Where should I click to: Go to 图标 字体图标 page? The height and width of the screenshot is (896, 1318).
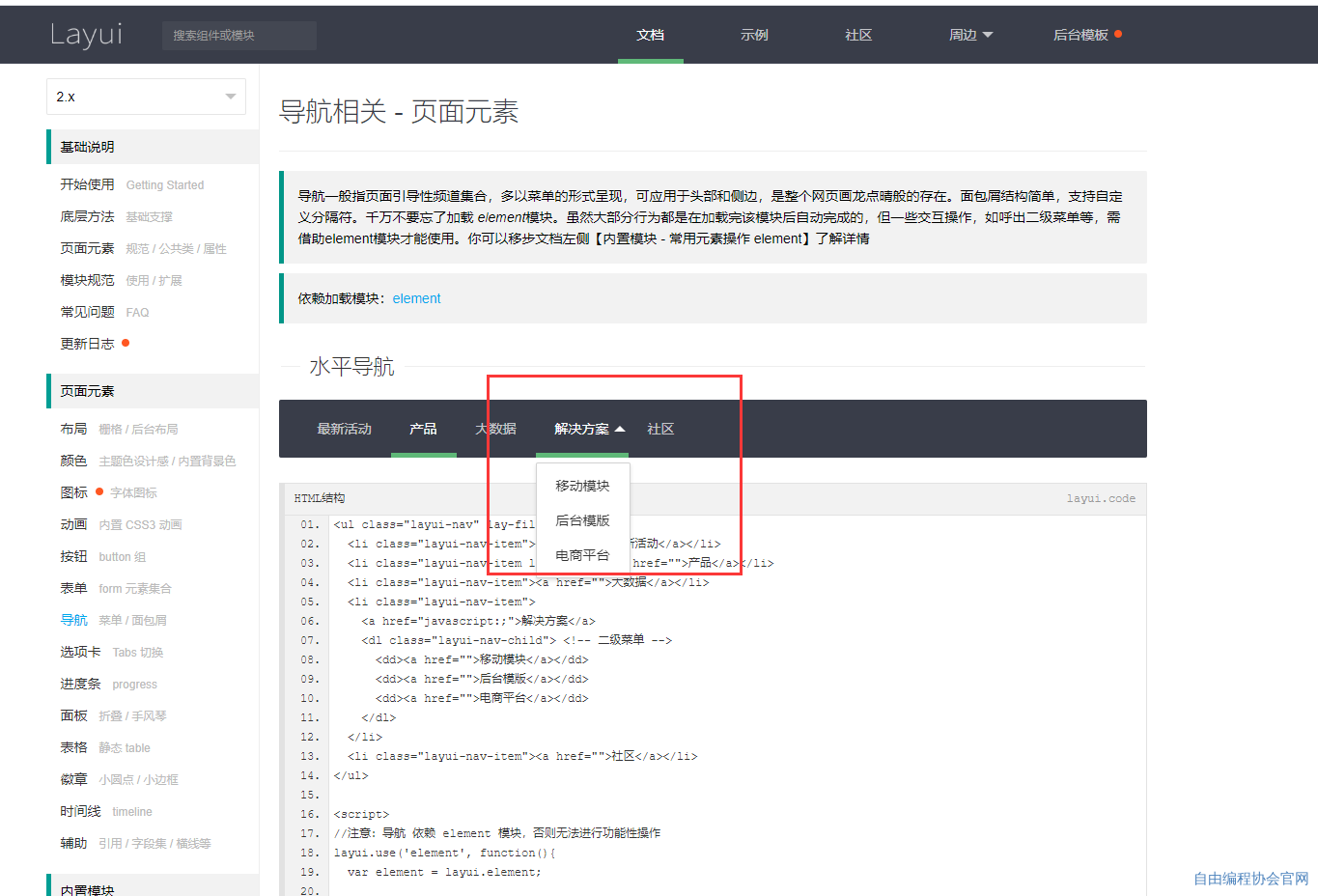pos(109,492)
